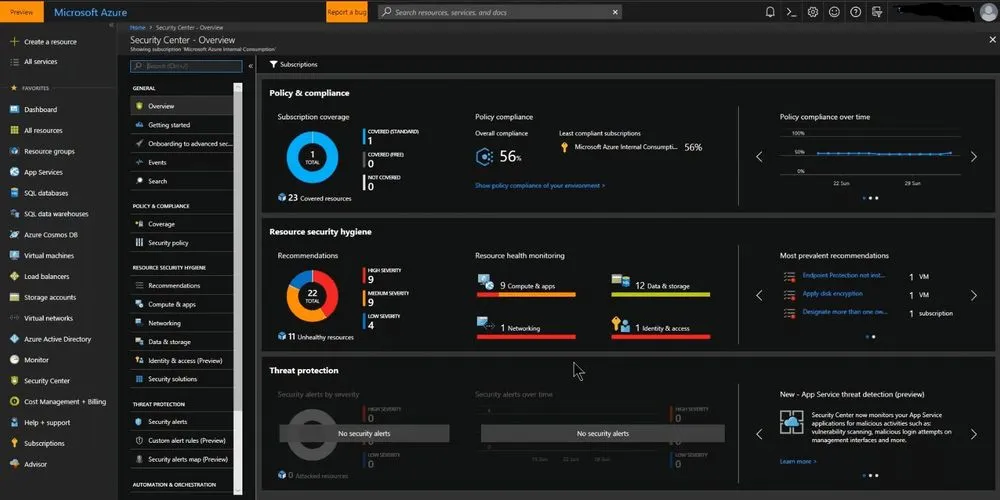Click the Load balancers icon
Image resolution: width=1000 pixels, height=500 pixels.
[x=14, y=276]
